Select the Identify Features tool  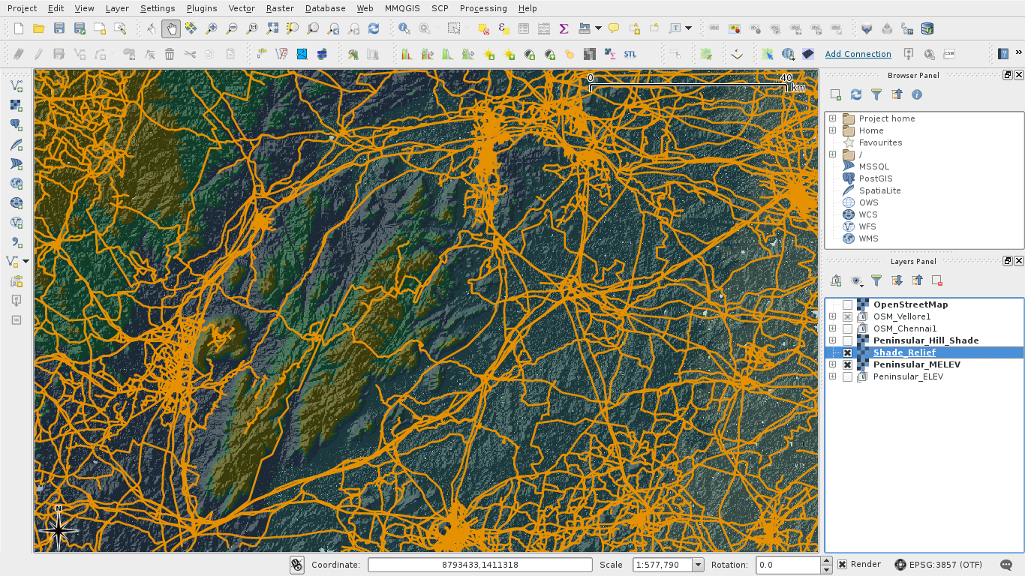point(404,29)
